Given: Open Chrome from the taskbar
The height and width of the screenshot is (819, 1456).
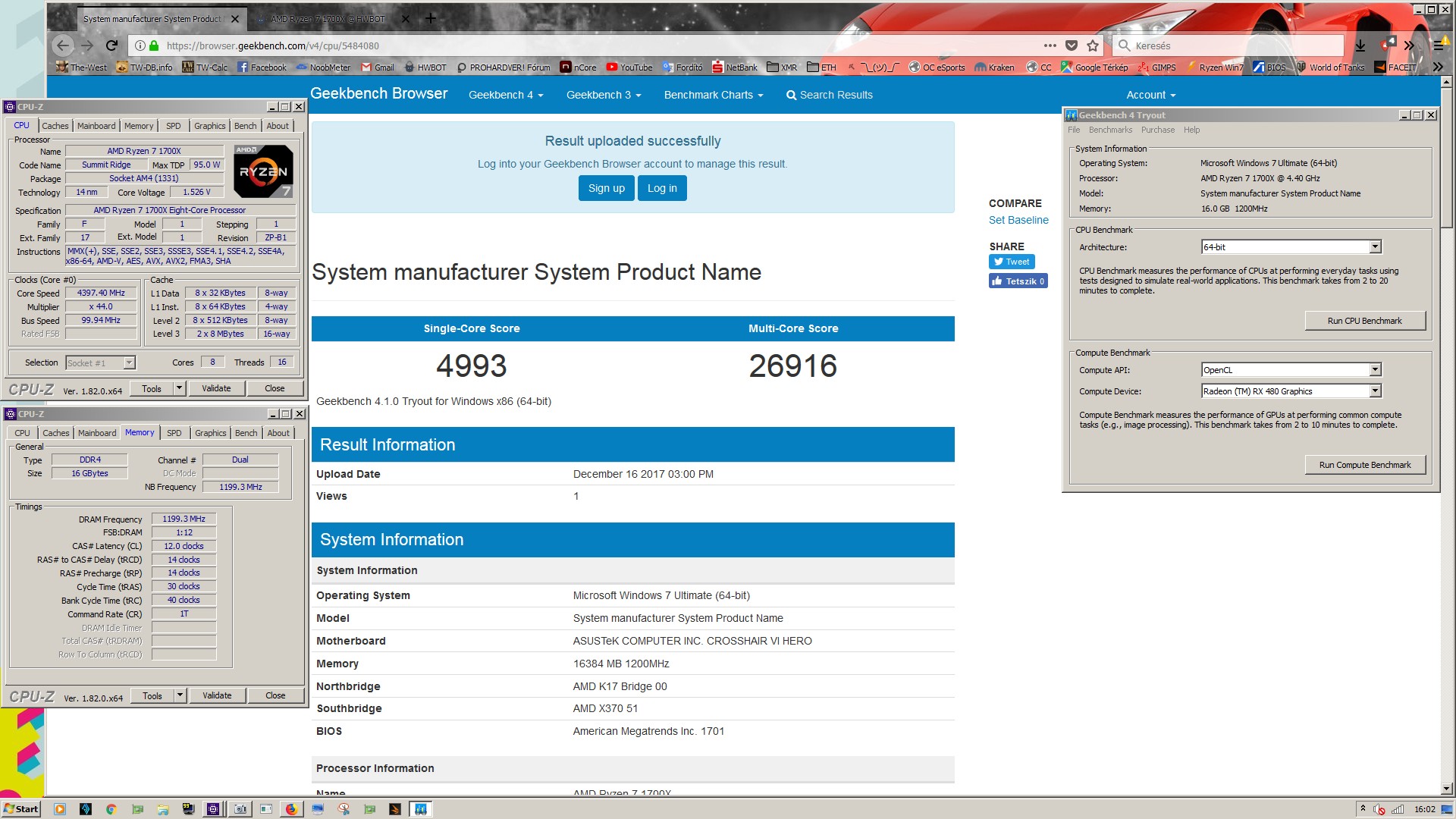Looking at the screenshot, I should [111, 809].
